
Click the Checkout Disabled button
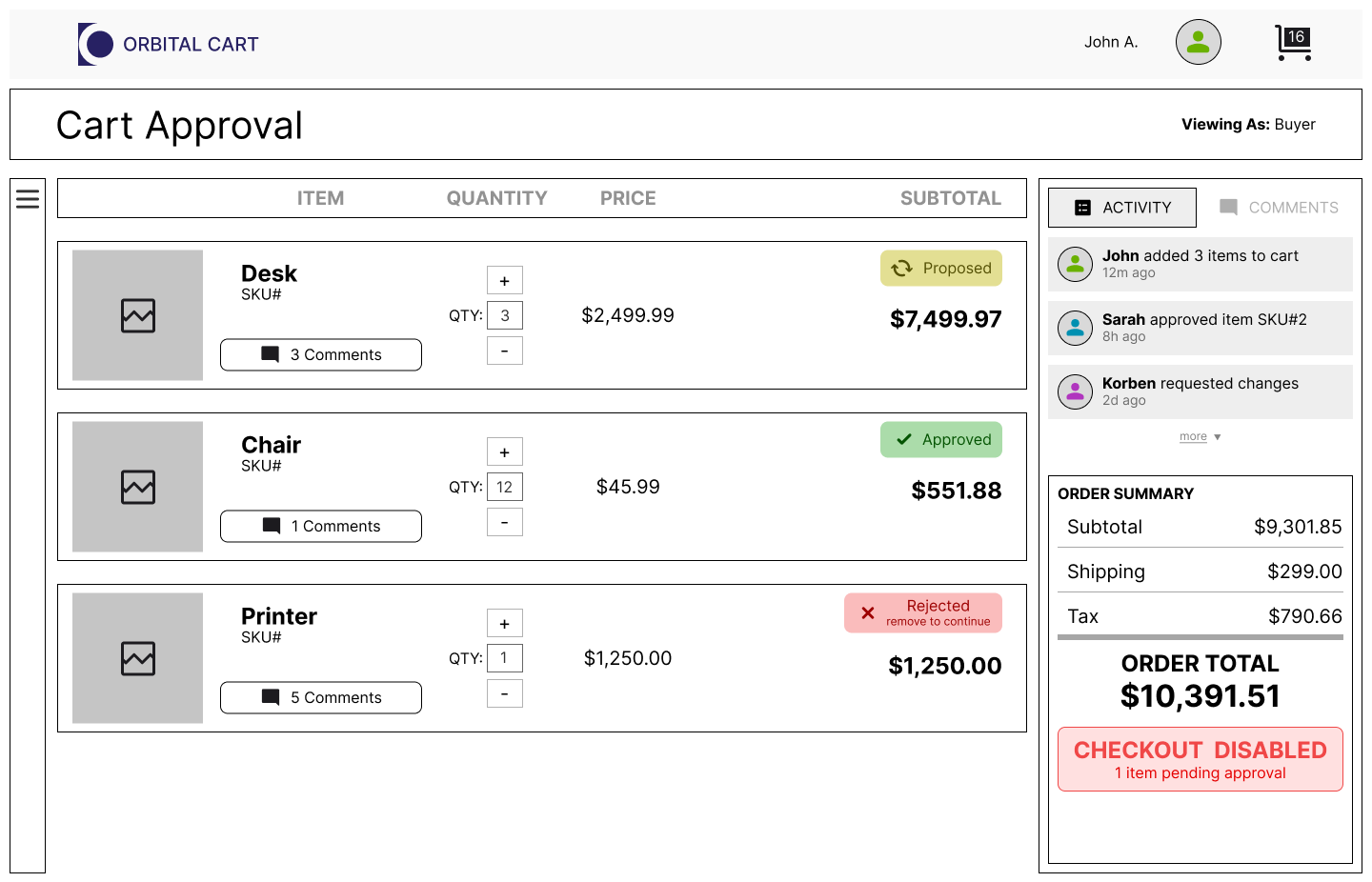pyautogui.click(x=1200, y=759)
